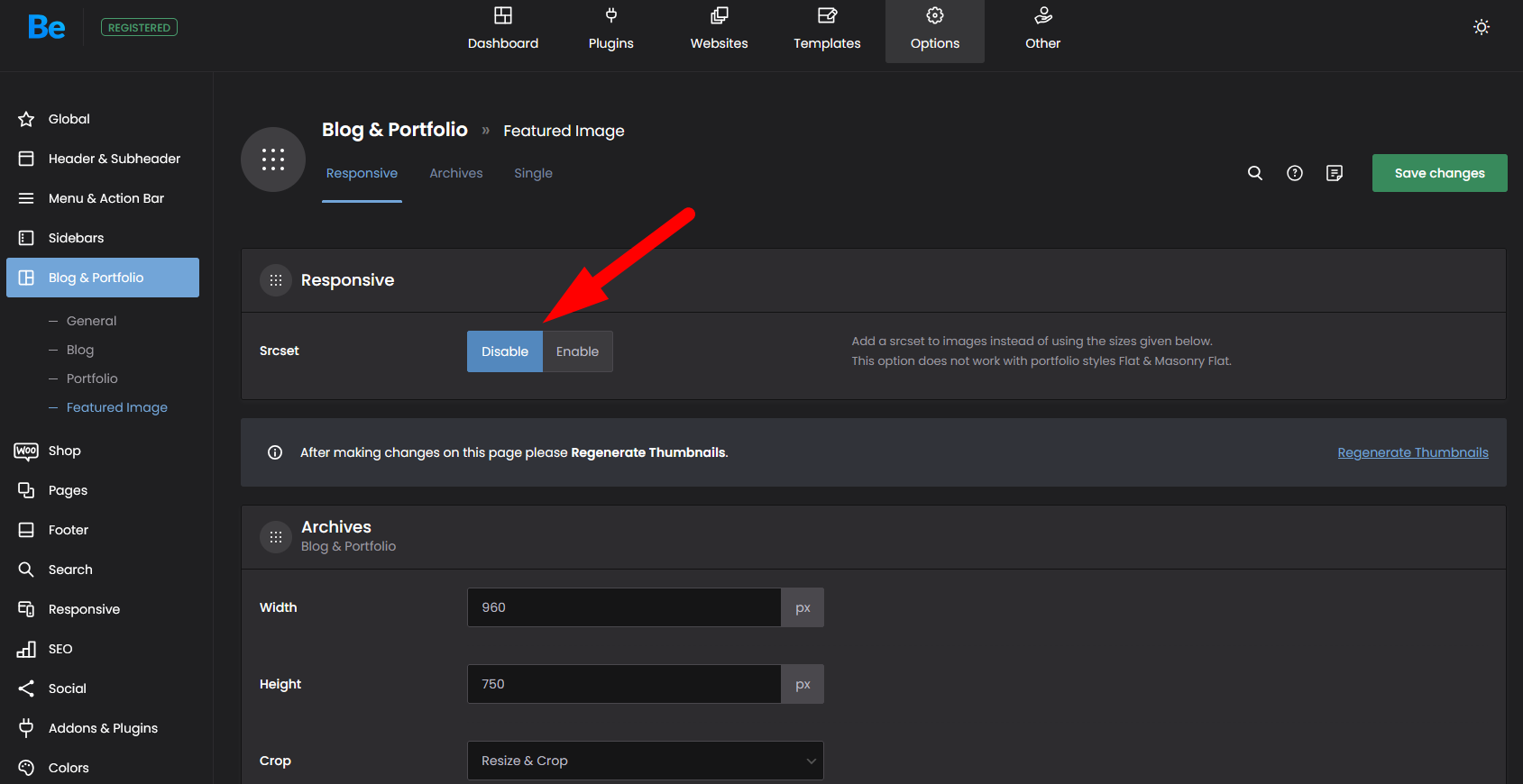Click the Responsive devices icon
The width and height of the screenshot is (1523, 784).
26,609
